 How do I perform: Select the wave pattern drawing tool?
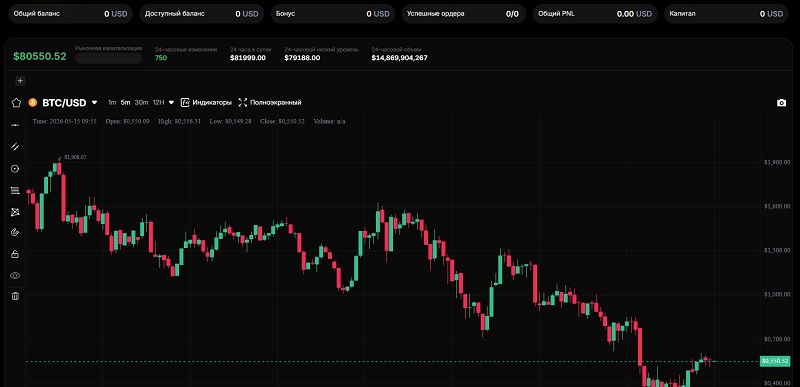click(x=15, y=212)
